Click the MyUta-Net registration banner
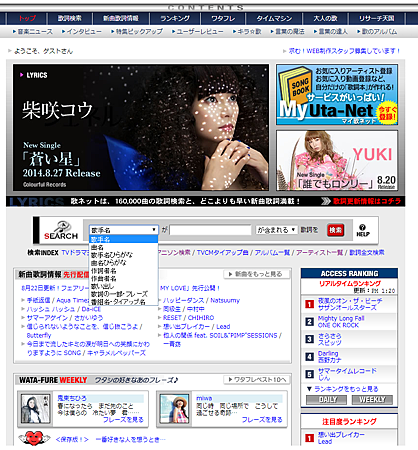418x450 pixels. tap(337, 95)
